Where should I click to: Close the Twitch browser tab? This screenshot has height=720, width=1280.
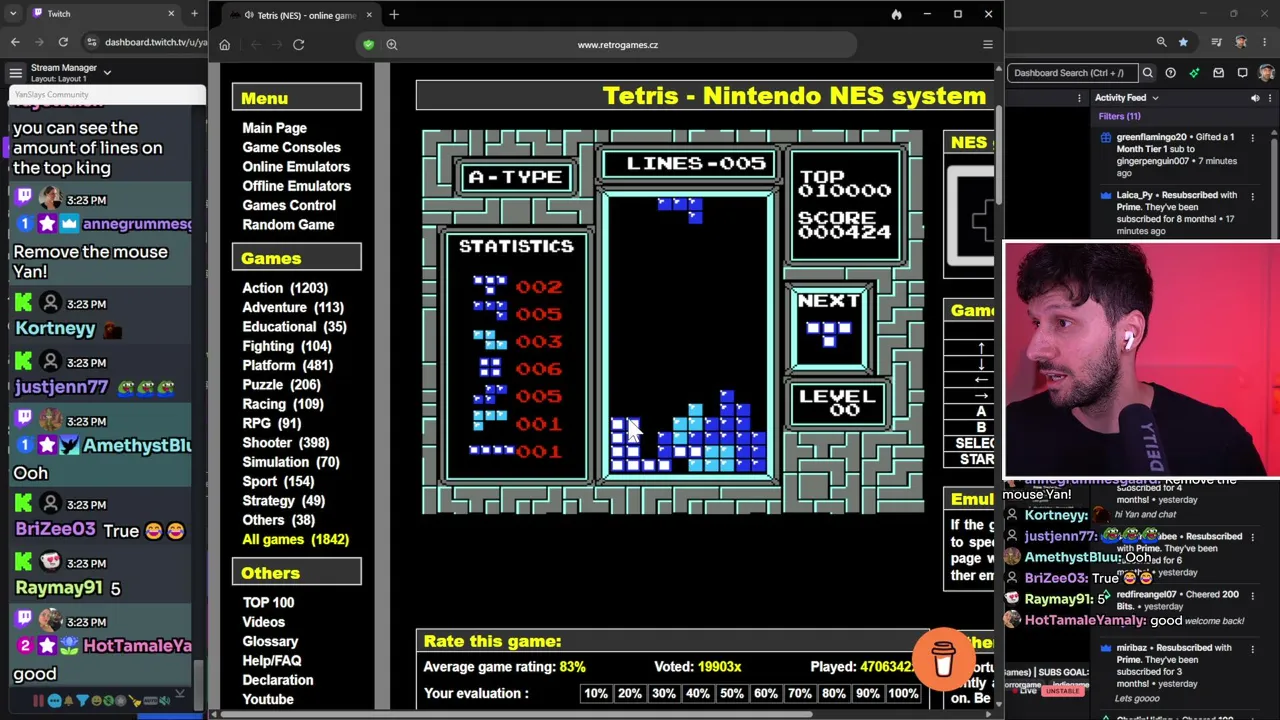coord(171,14)
